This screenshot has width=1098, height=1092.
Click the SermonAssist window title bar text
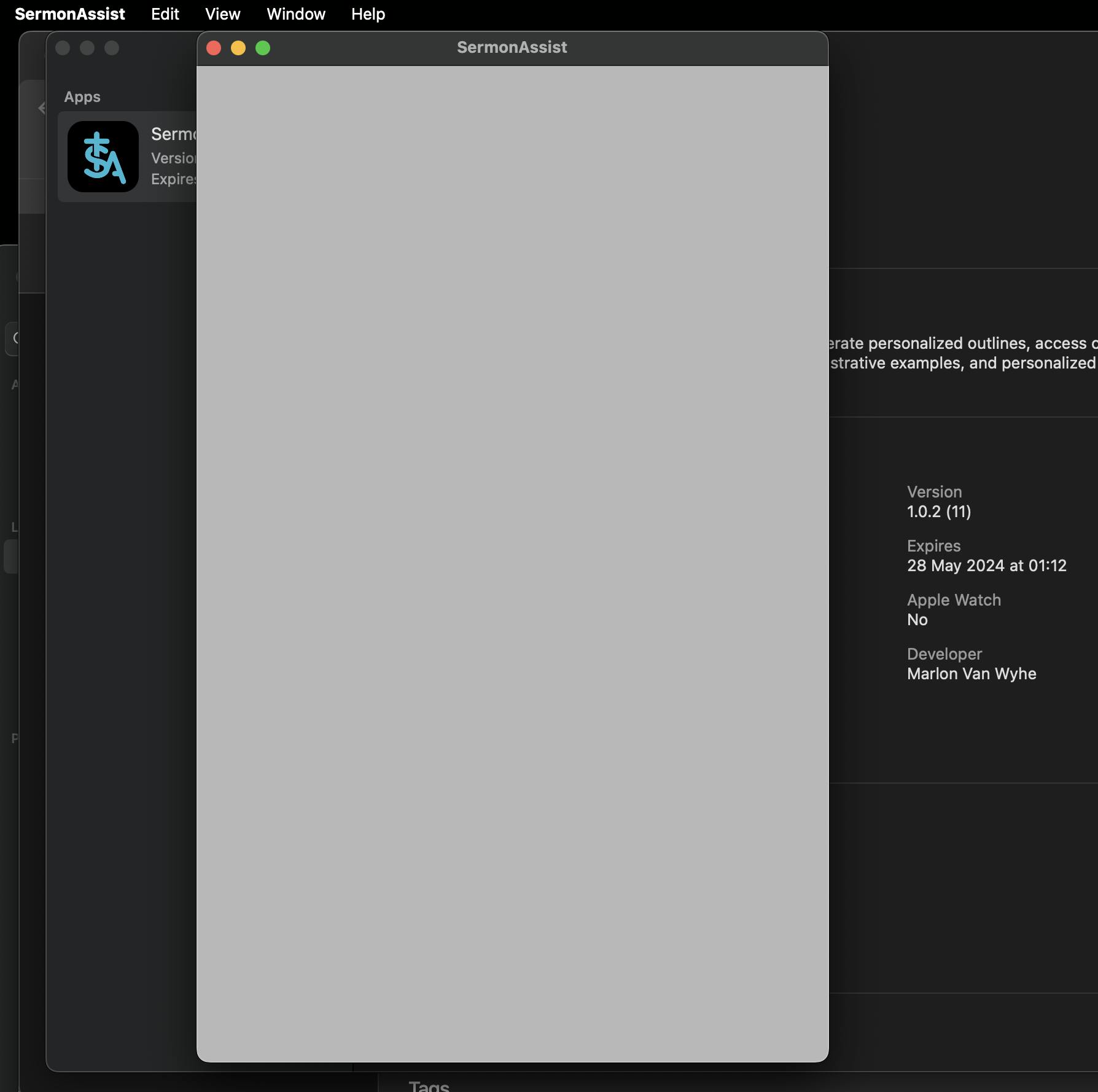(x=512, y=47)
